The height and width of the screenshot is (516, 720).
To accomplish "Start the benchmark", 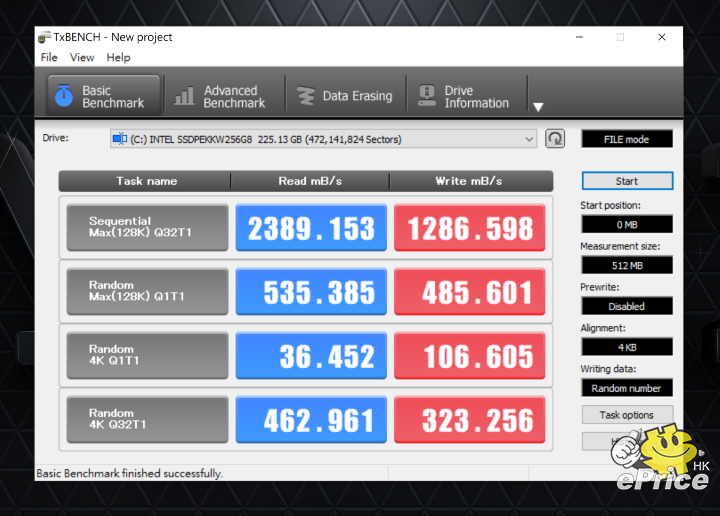I will tap(627, 181).
